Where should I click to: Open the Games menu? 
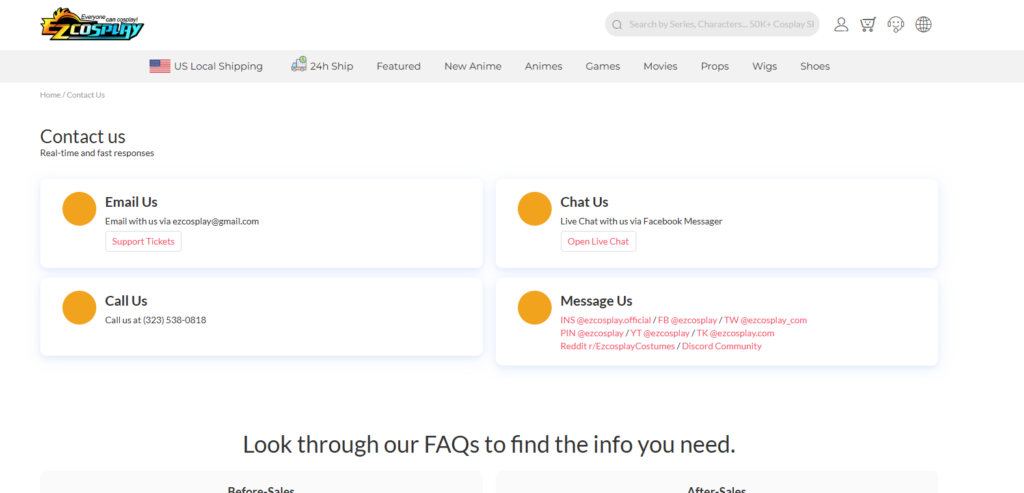click(603, 66)
